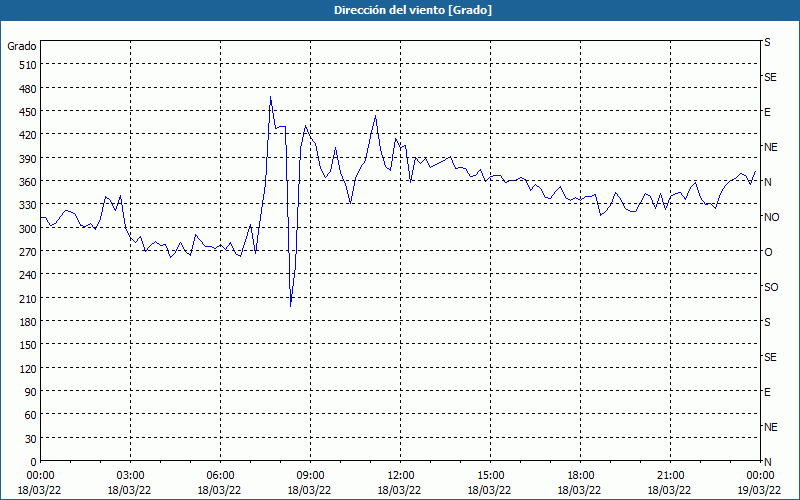800x500 pixels.
Task: Click the 'N' compass label at the 0 level
Action: click(x=767, y=462)
